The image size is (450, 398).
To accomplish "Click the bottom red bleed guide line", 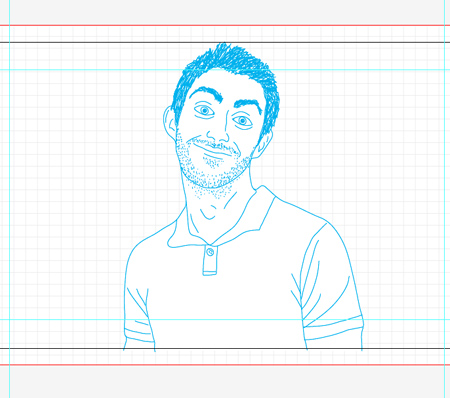I will pyautogui.click(x=225, y=365).
